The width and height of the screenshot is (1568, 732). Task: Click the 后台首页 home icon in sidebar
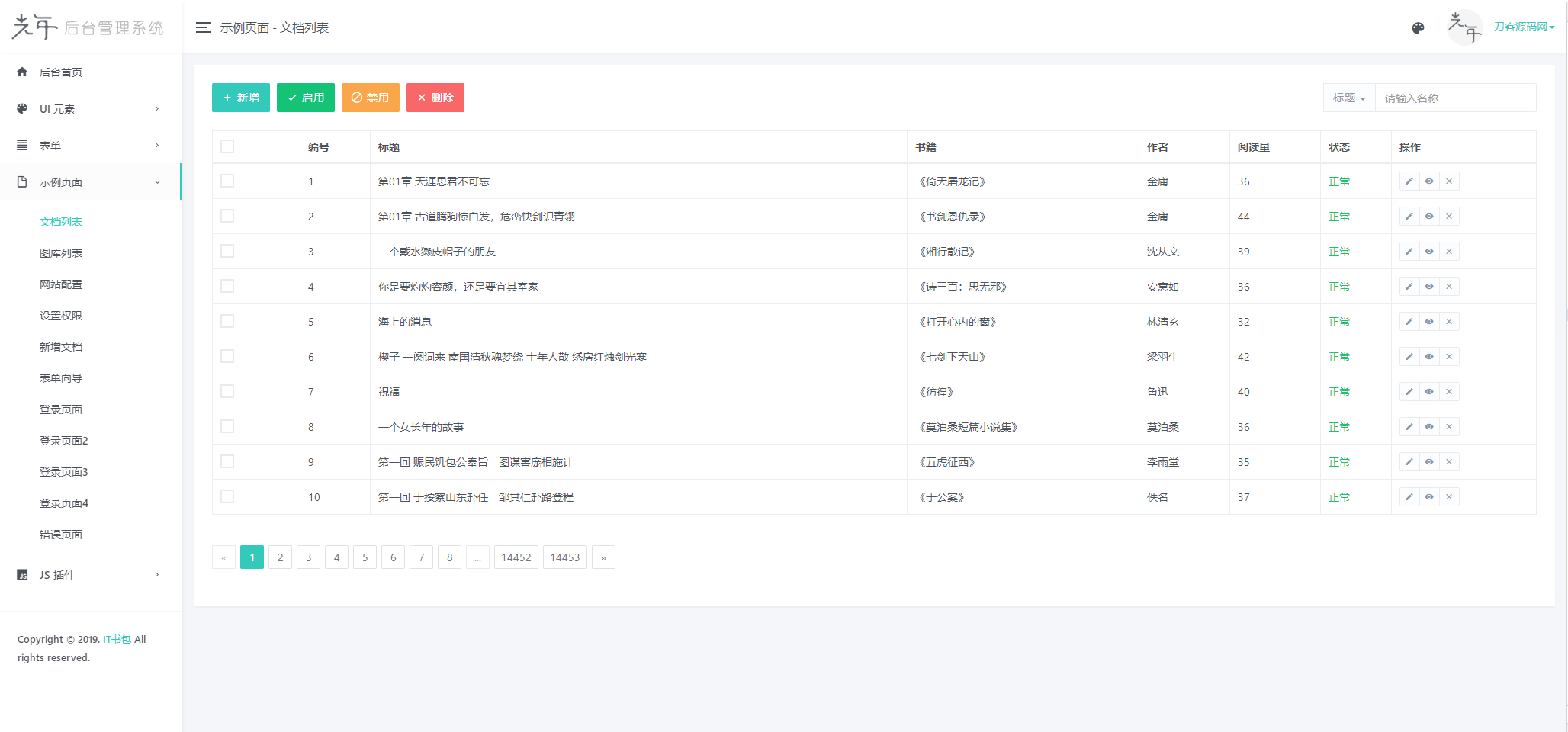[21, 72]
